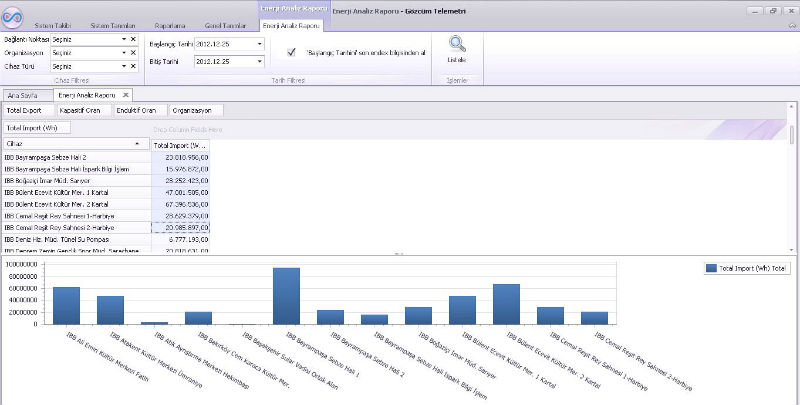Clear the Cihaz Türü filter with X
800x405 pixels.
pyautogui.click(x=133, y=65)
